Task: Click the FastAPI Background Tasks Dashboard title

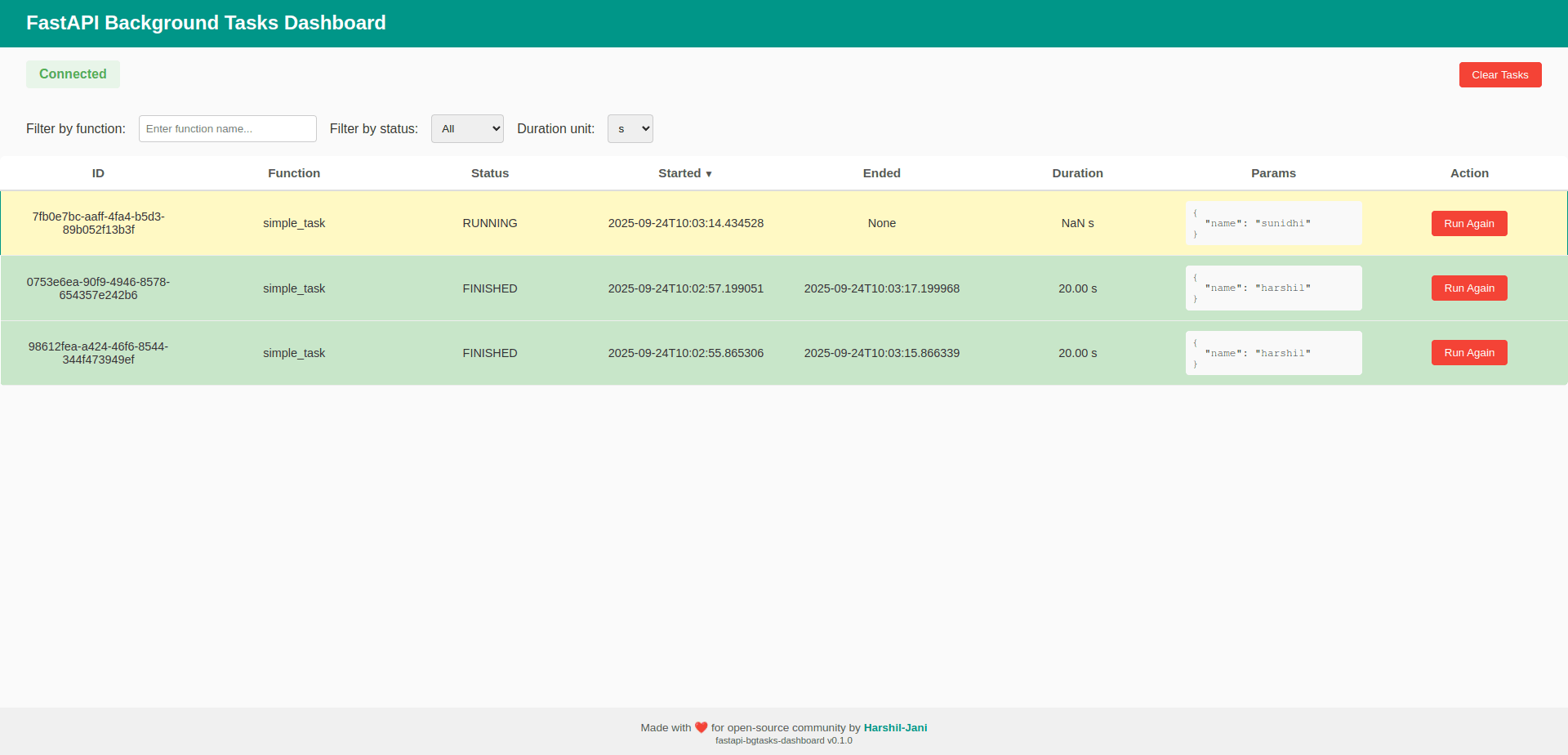Action: (206, 23)
